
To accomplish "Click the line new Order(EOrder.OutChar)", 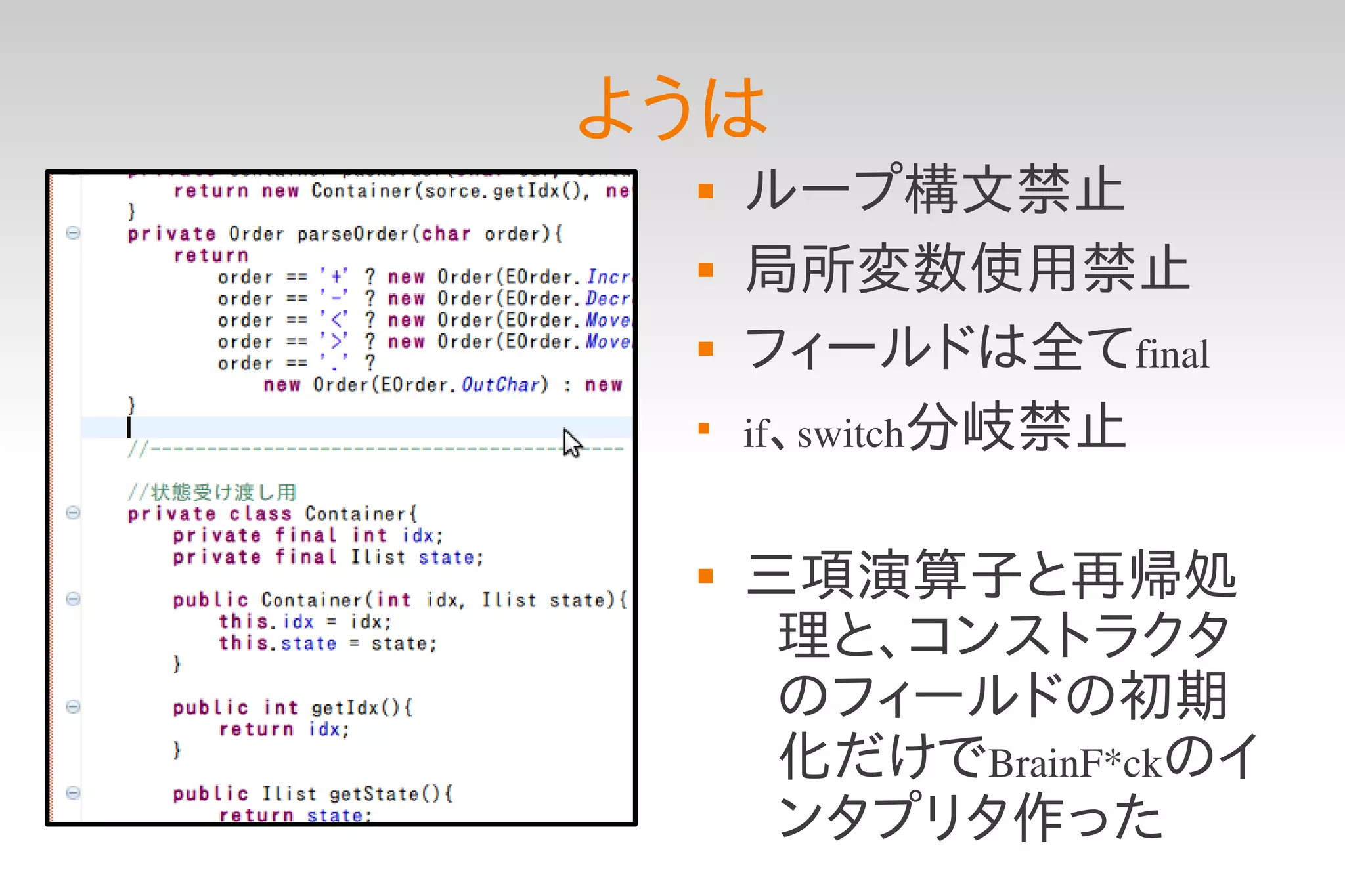I will (x=443, y=385).
